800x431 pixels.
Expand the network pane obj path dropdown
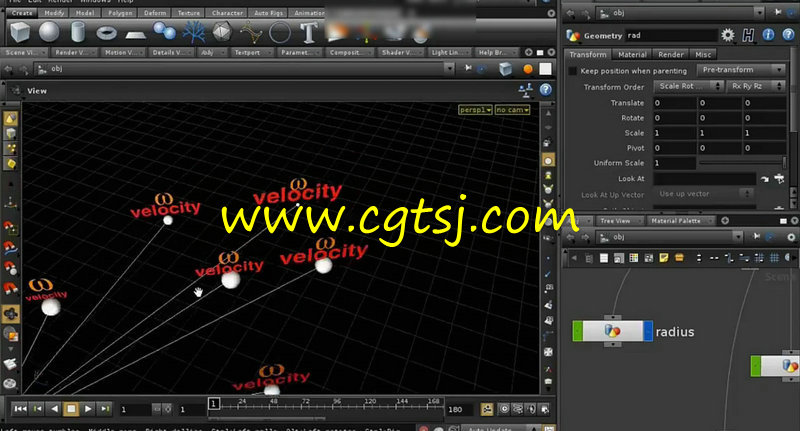coord(738,237)
